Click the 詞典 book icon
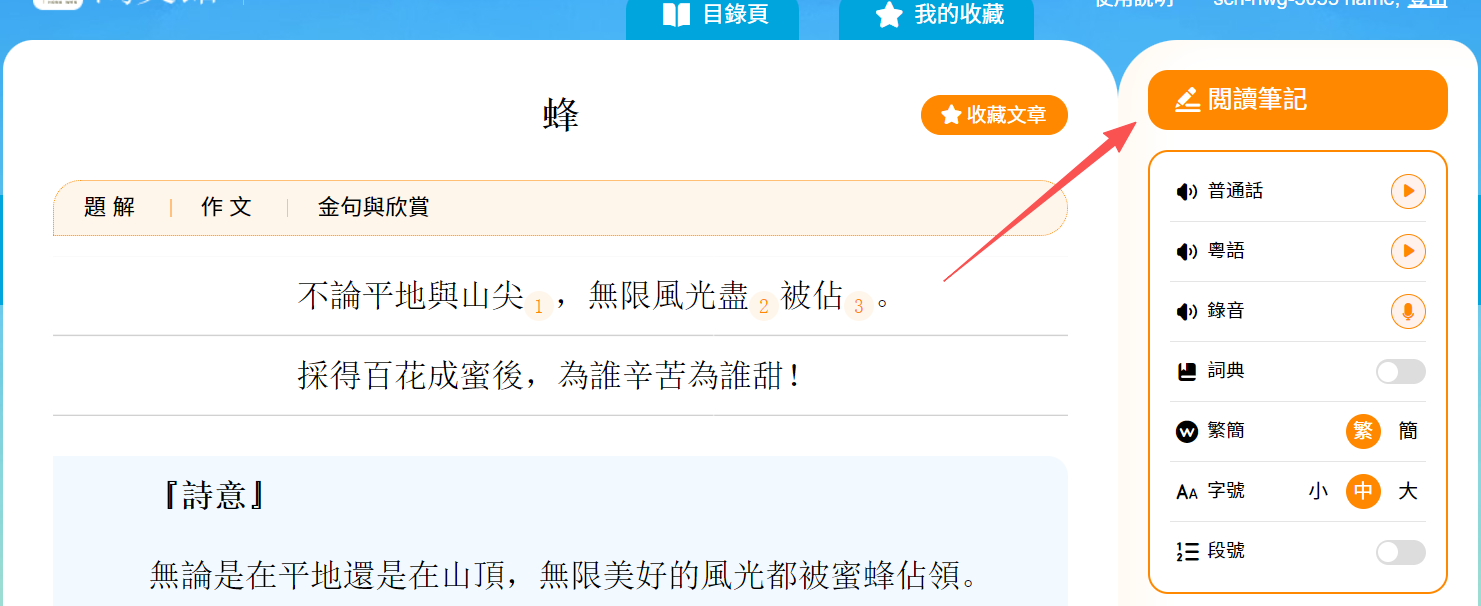Screen dimensions: 1481x606 (1187, 372)
